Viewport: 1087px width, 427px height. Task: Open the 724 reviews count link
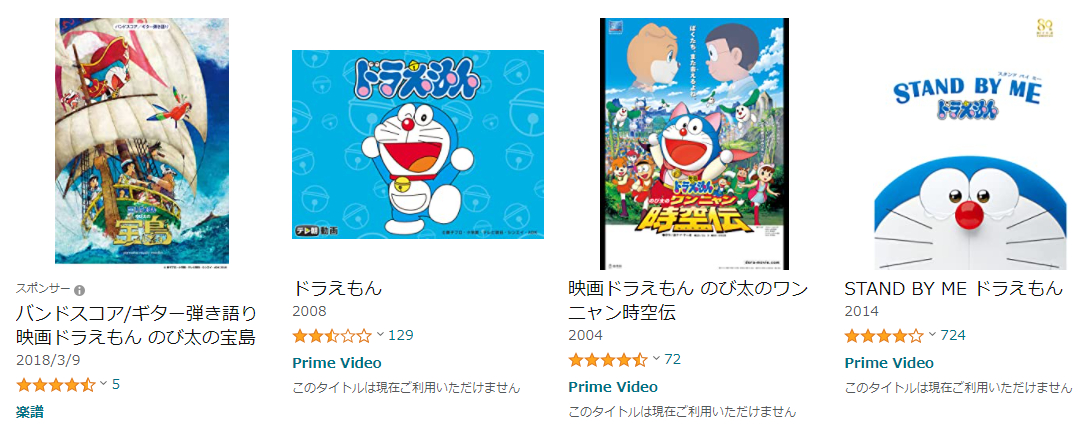pyautogui.click(x=953, y=336)
